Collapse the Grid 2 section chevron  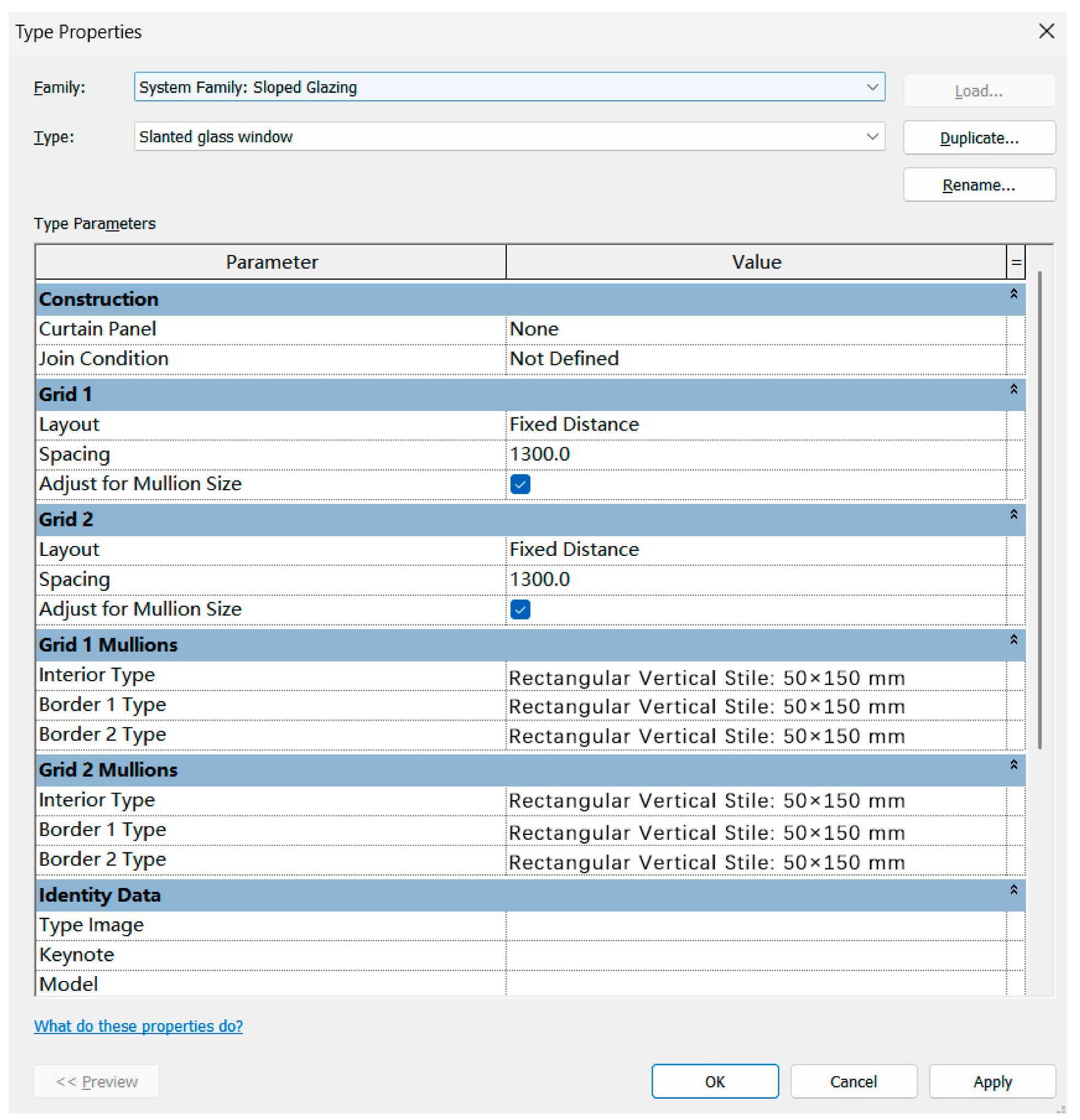pos(1013,514)
